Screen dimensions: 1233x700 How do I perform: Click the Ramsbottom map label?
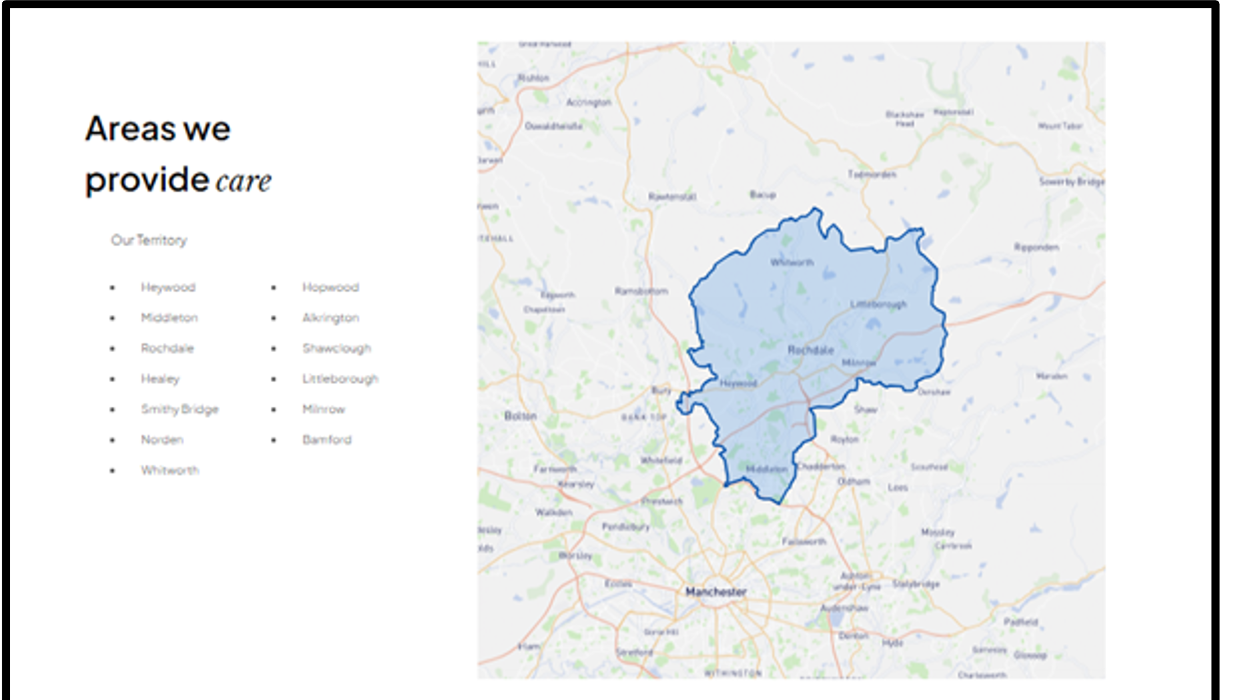[x=641, y=291]
